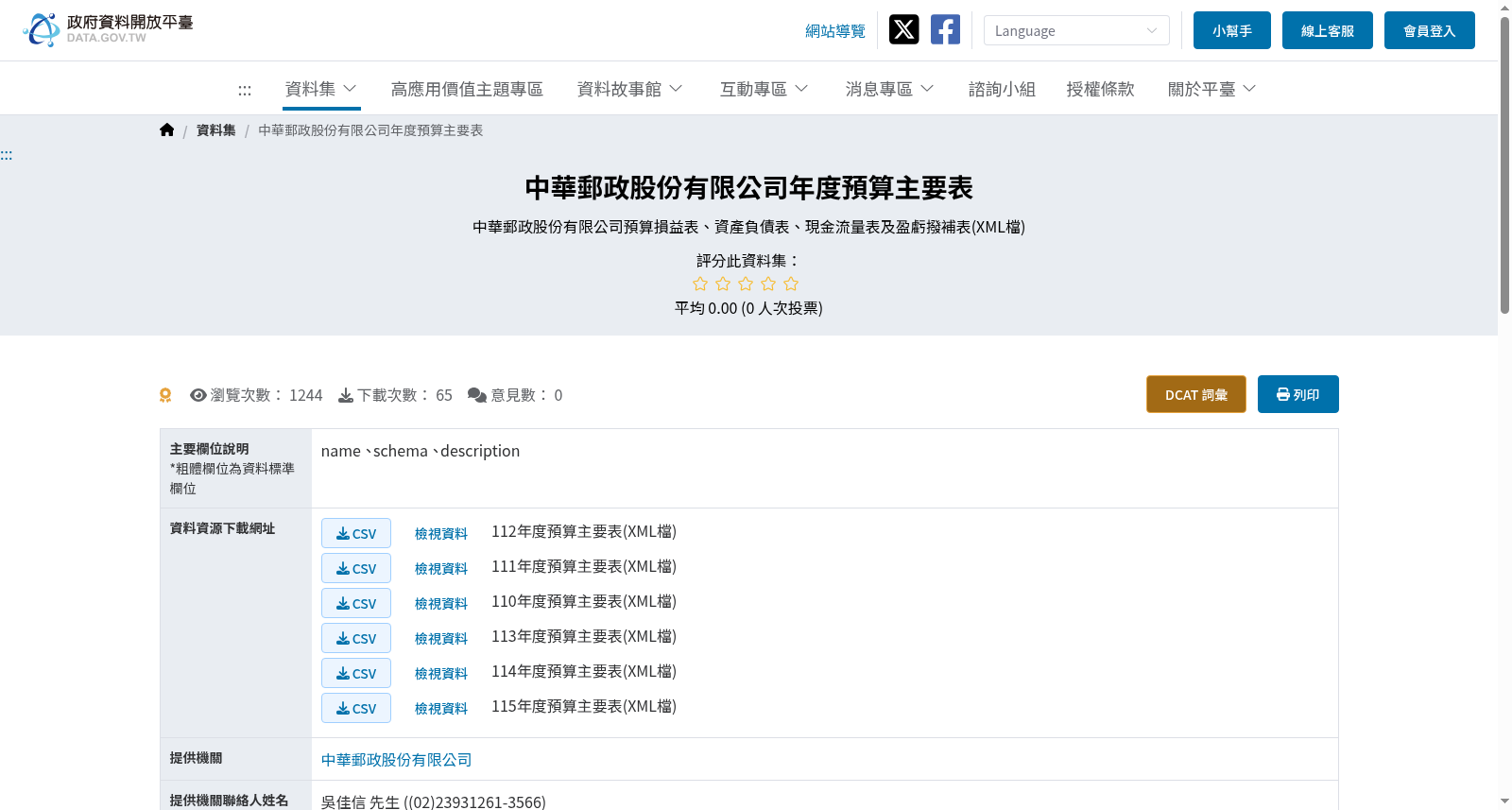Screen dimensions: 1512x810
Task: Click the data.gov.tw site logo
Action: 108,29
